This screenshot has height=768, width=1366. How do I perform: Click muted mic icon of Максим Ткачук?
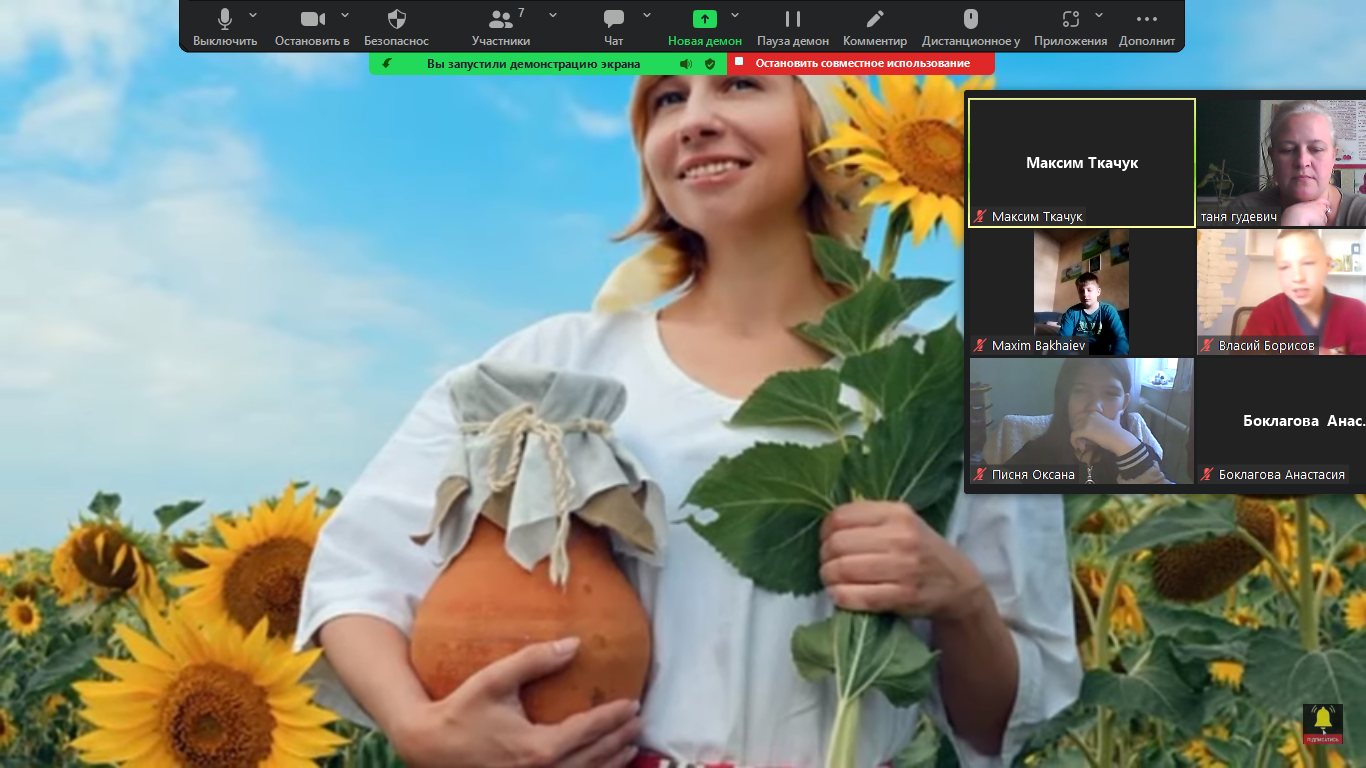981,216
